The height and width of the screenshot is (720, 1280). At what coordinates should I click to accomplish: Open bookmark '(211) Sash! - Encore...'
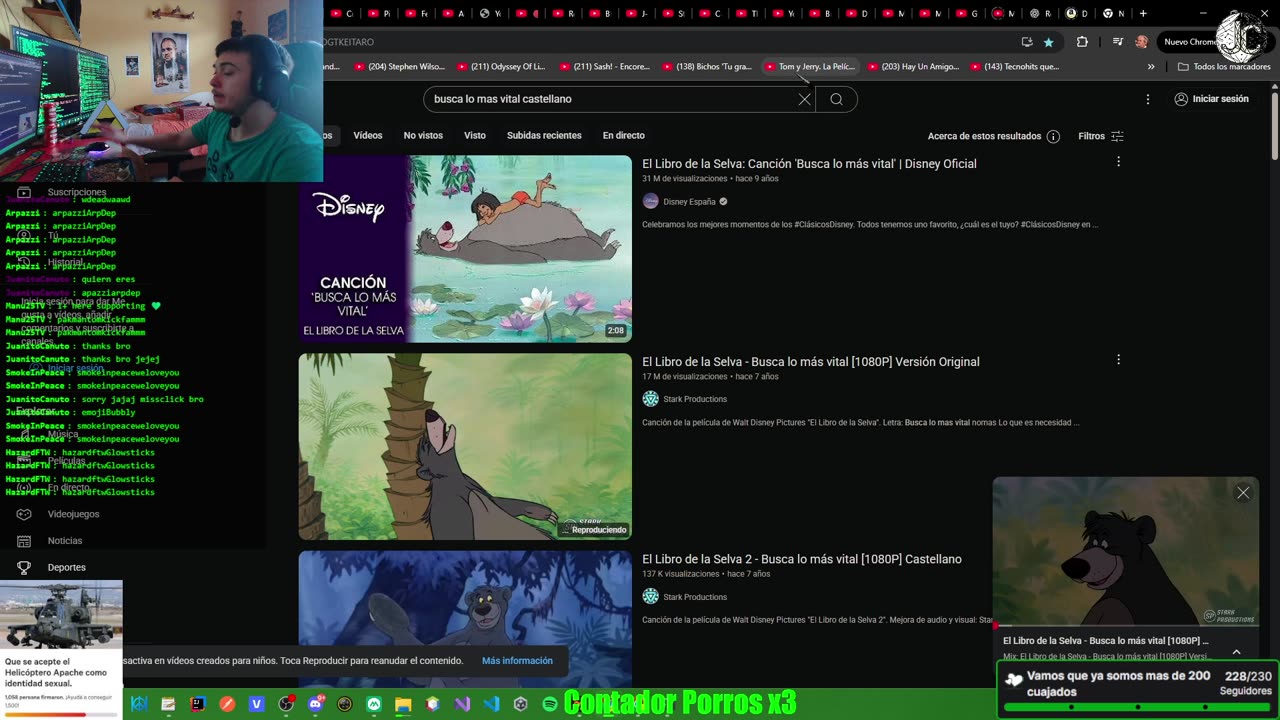[603, 67]
